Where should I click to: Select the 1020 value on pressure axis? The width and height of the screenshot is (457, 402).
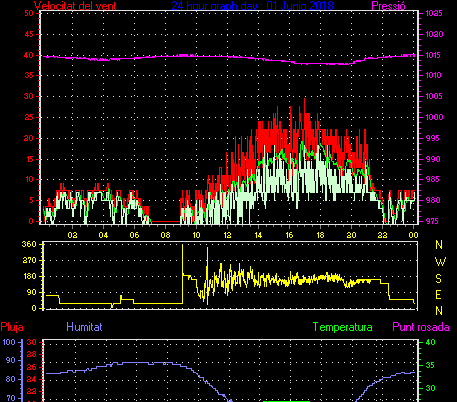(x=434, y=34)
